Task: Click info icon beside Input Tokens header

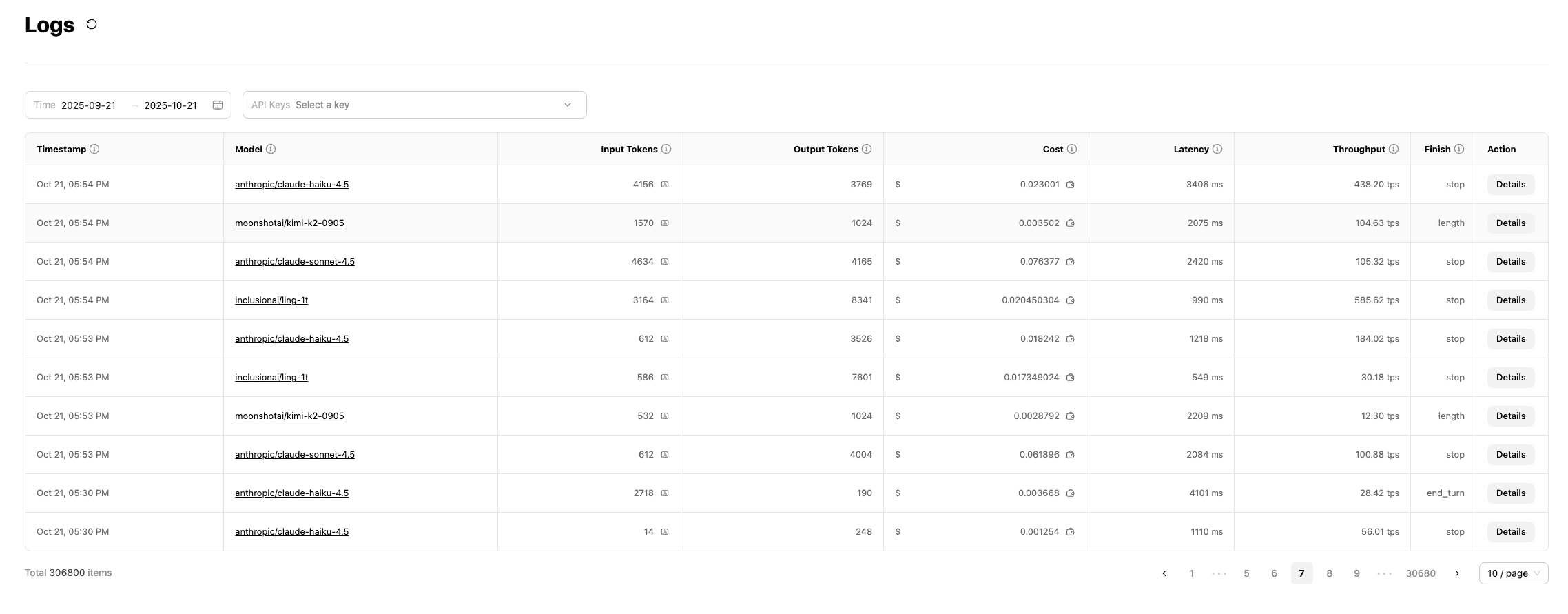Action: click(x=666, y=149)
